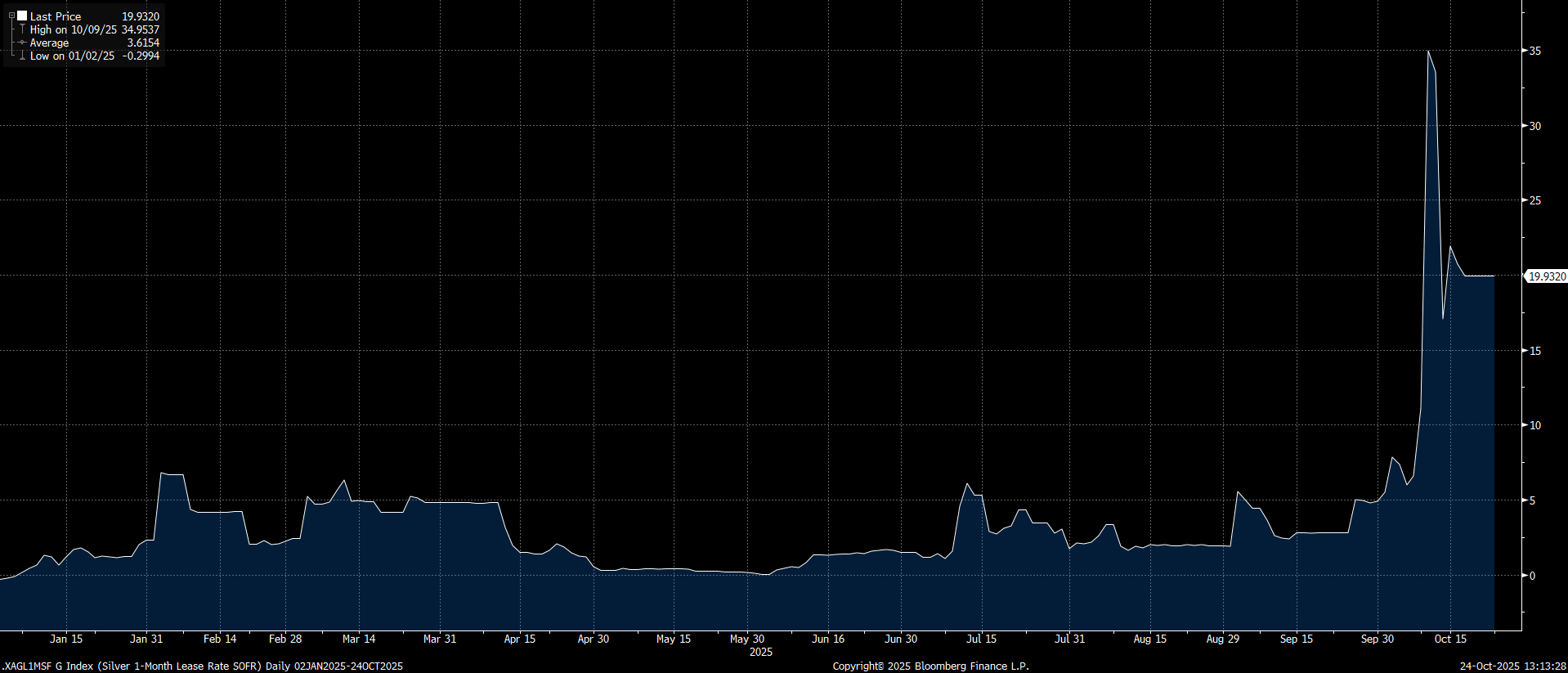Click the Oct 15 x-axis date label
The height and width of the screenshot is (673, 1568).
[x=1450, y=639]
